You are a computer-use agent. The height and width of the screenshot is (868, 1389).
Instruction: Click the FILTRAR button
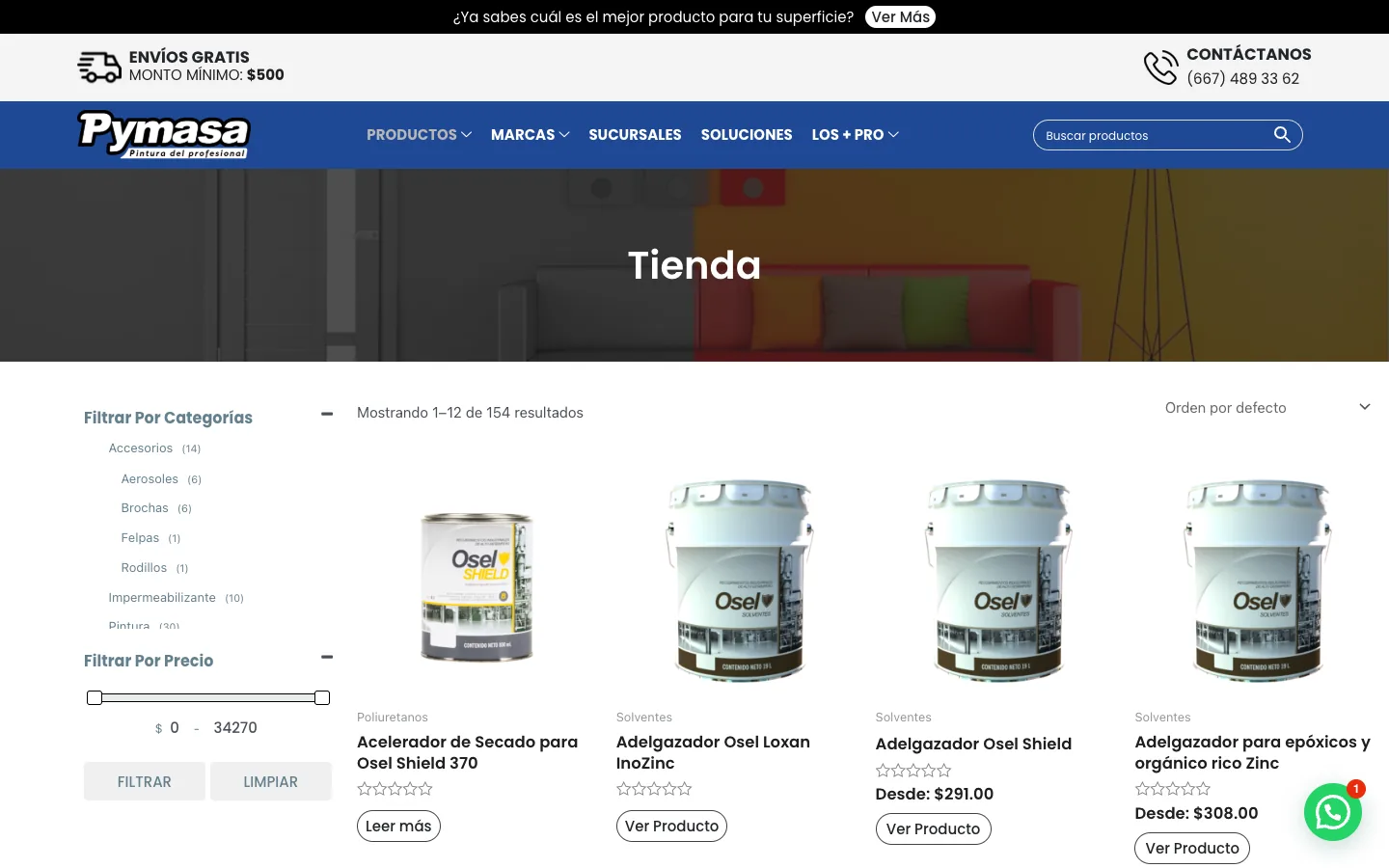(145, 781)
